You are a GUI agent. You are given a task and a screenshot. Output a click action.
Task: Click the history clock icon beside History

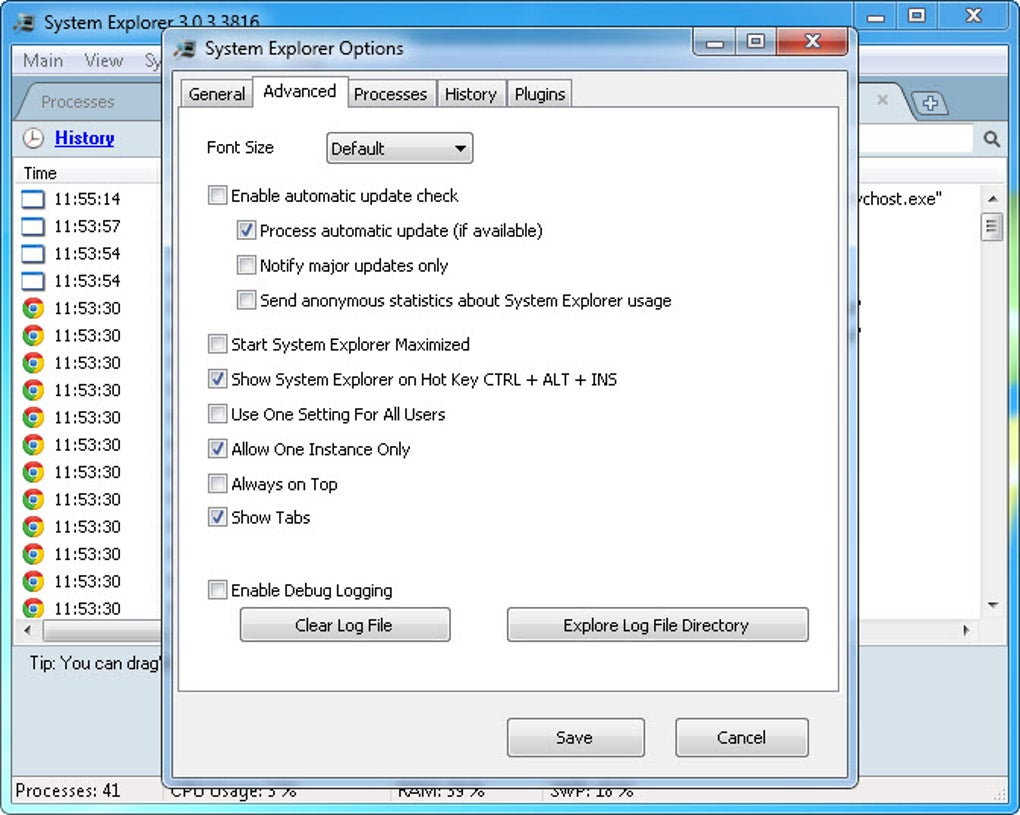tap(33, 138)
